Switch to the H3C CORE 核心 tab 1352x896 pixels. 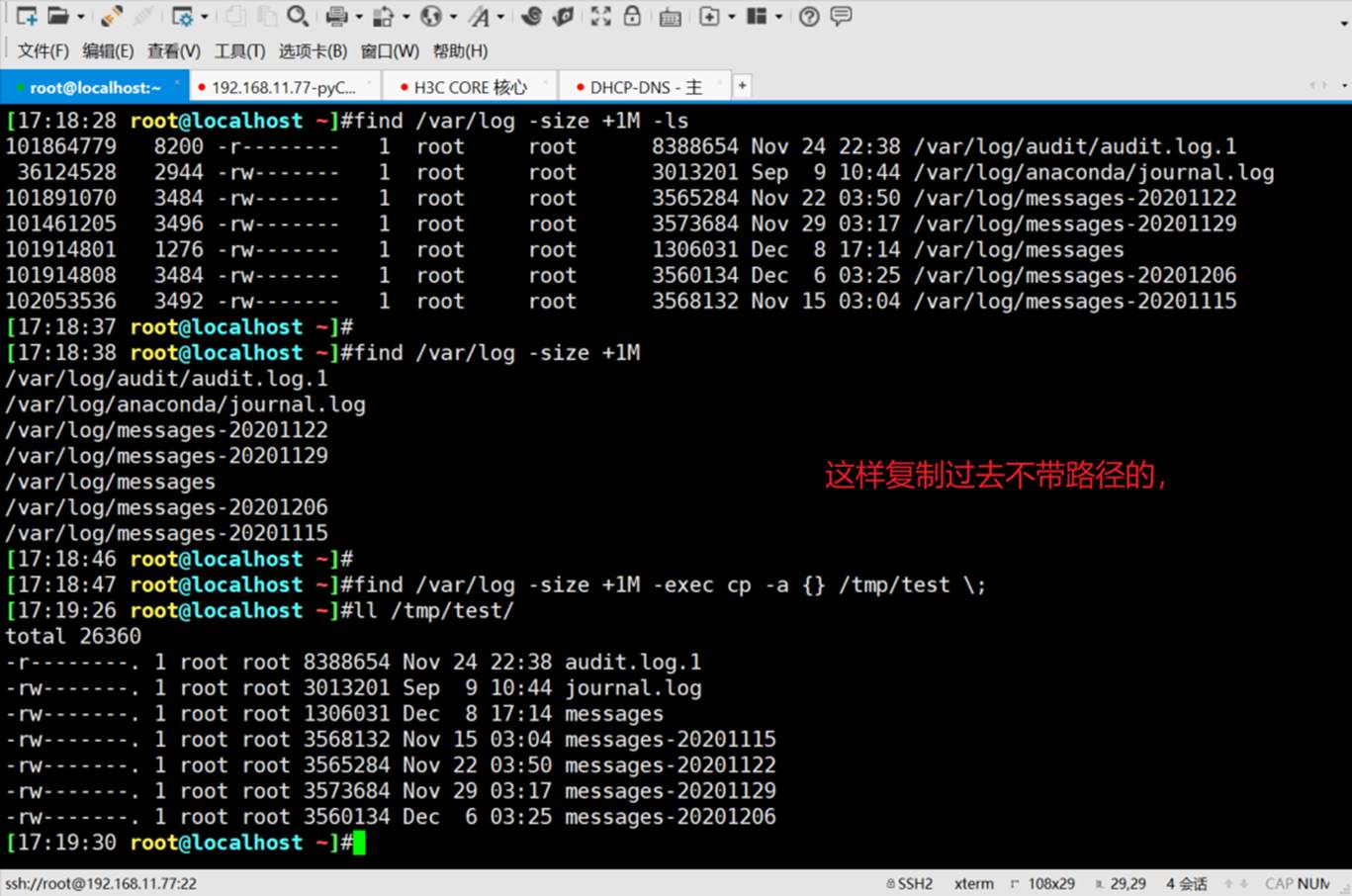(x=470, y=87)
